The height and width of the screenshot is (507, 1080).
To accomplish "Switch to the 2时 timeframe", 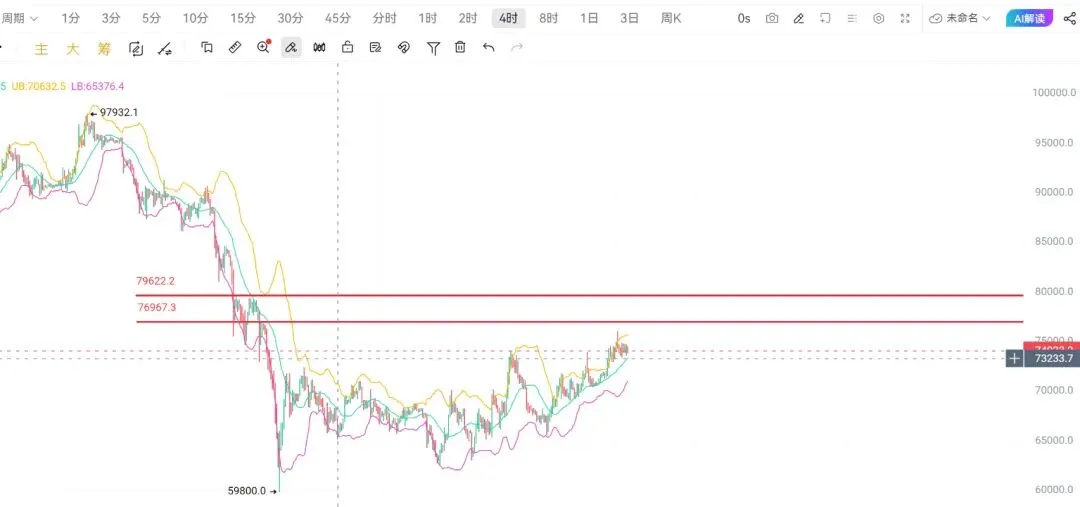I will click(x=468, y=19).
